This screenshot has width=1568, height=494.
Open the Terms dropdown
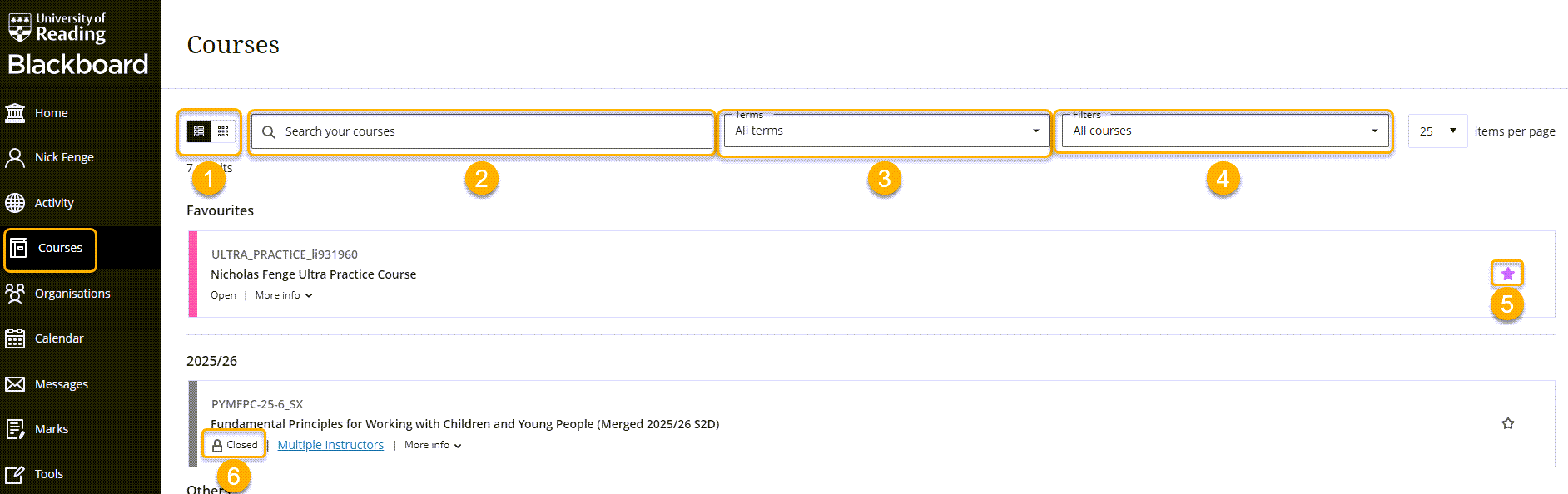pos(886,131)
